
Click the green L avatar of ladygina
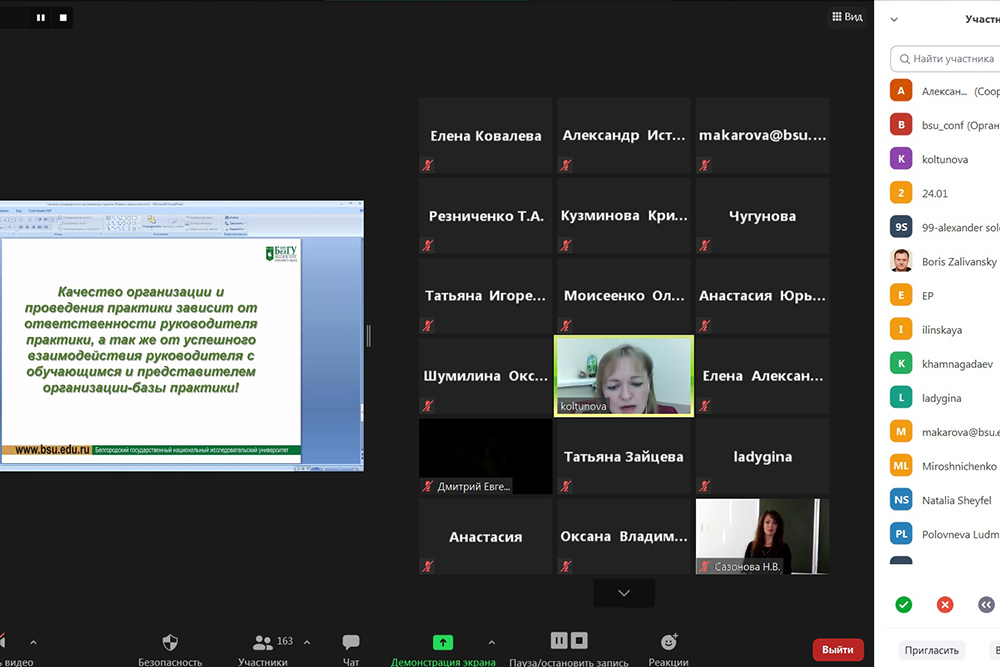[x=901, y=398]
